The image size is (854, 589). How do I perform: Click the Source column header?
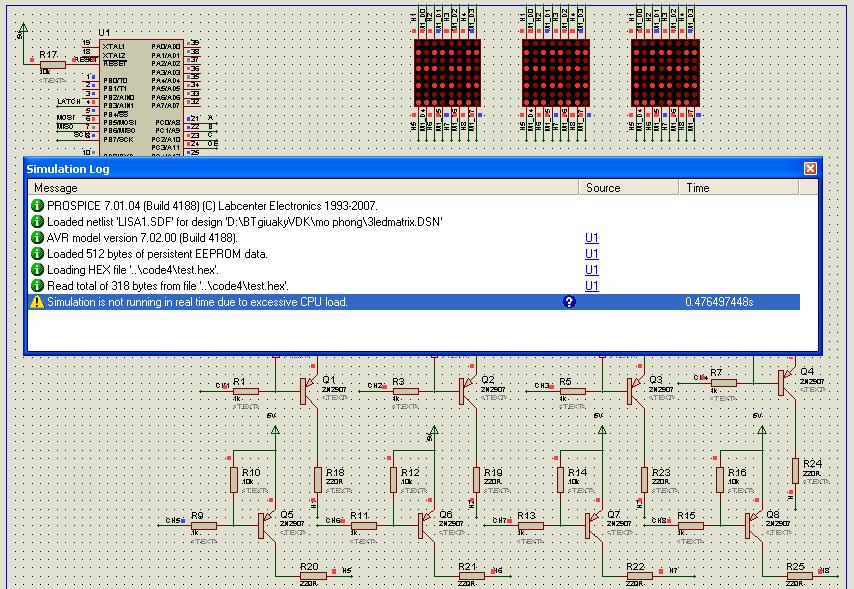click(629, 188)
